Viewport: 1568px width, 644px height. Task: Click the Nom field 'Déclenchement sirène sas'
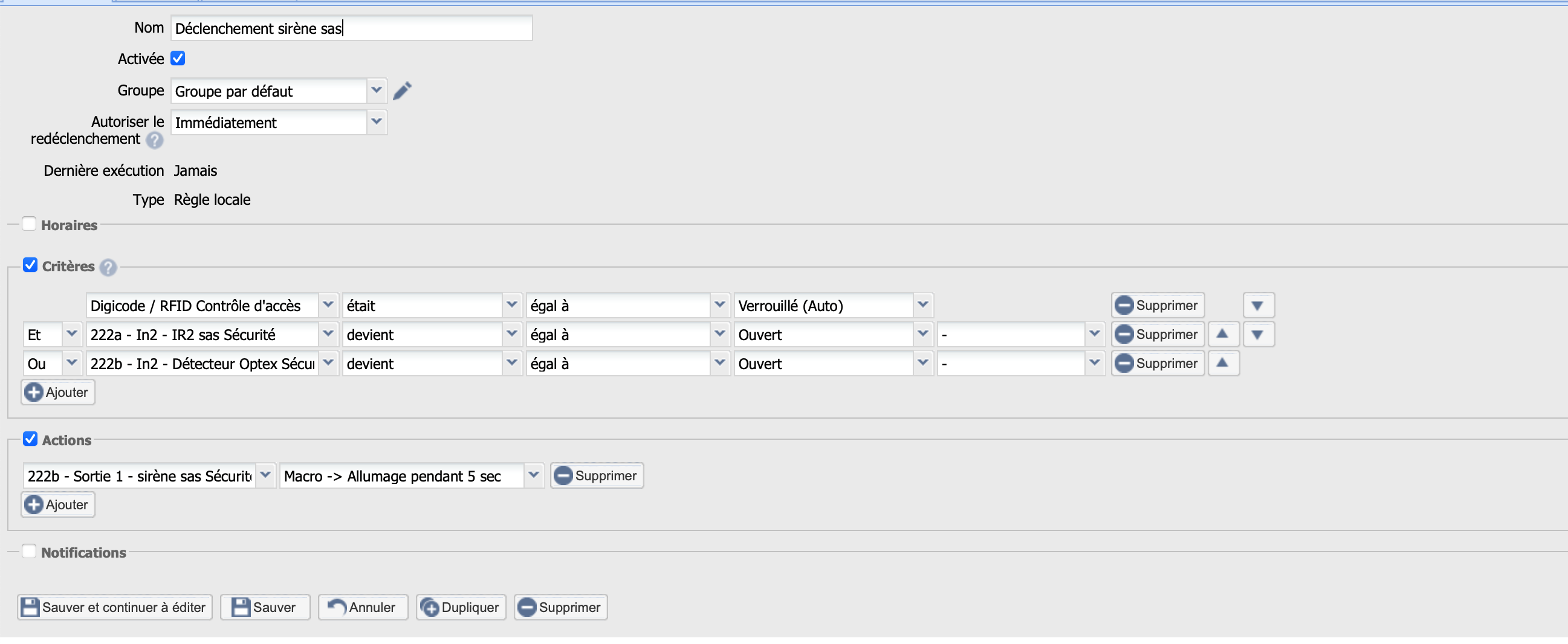pyautogui.click(x=351, y=28)
